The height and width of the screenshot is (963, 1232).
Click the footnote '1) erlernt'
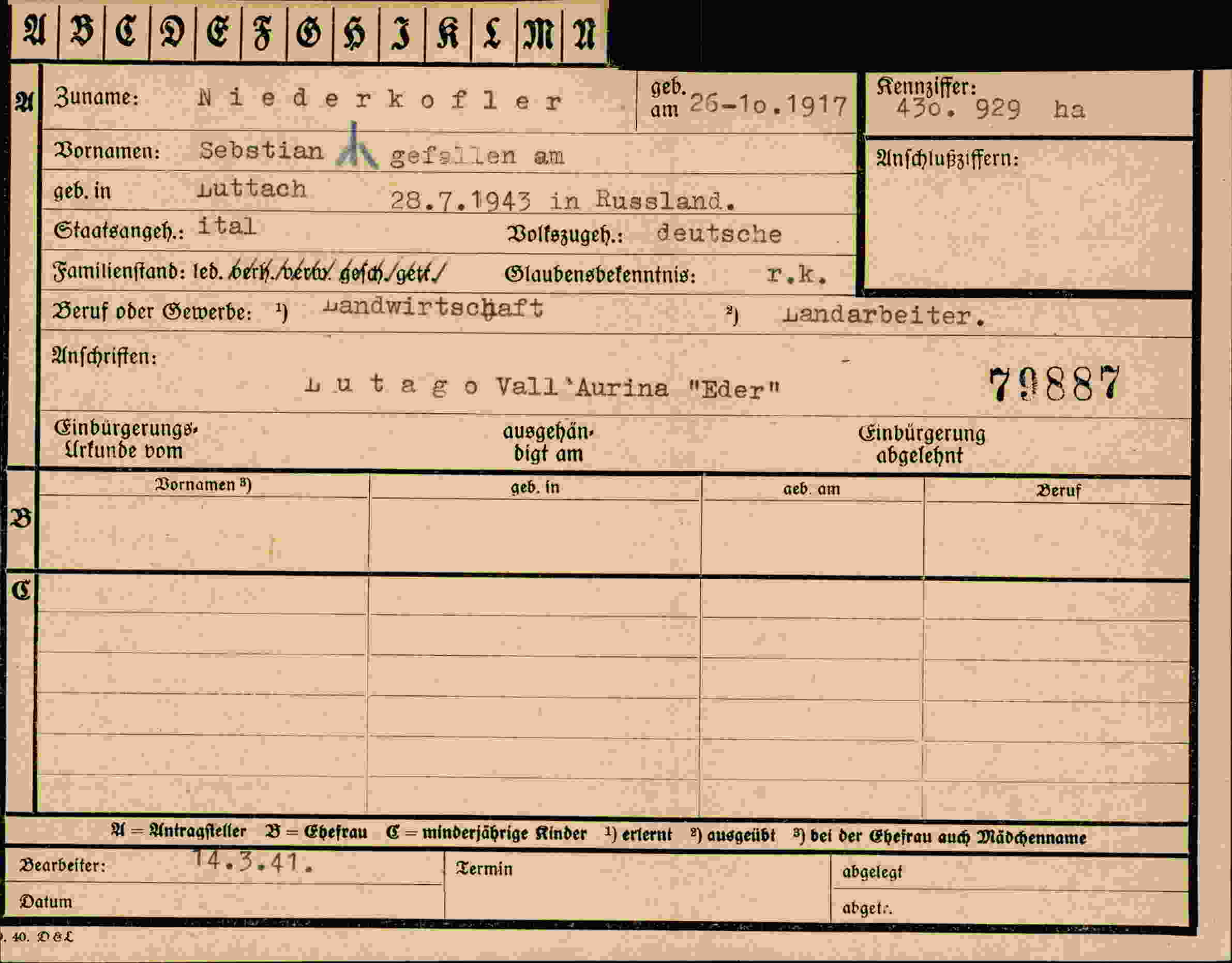click(638, 834)
